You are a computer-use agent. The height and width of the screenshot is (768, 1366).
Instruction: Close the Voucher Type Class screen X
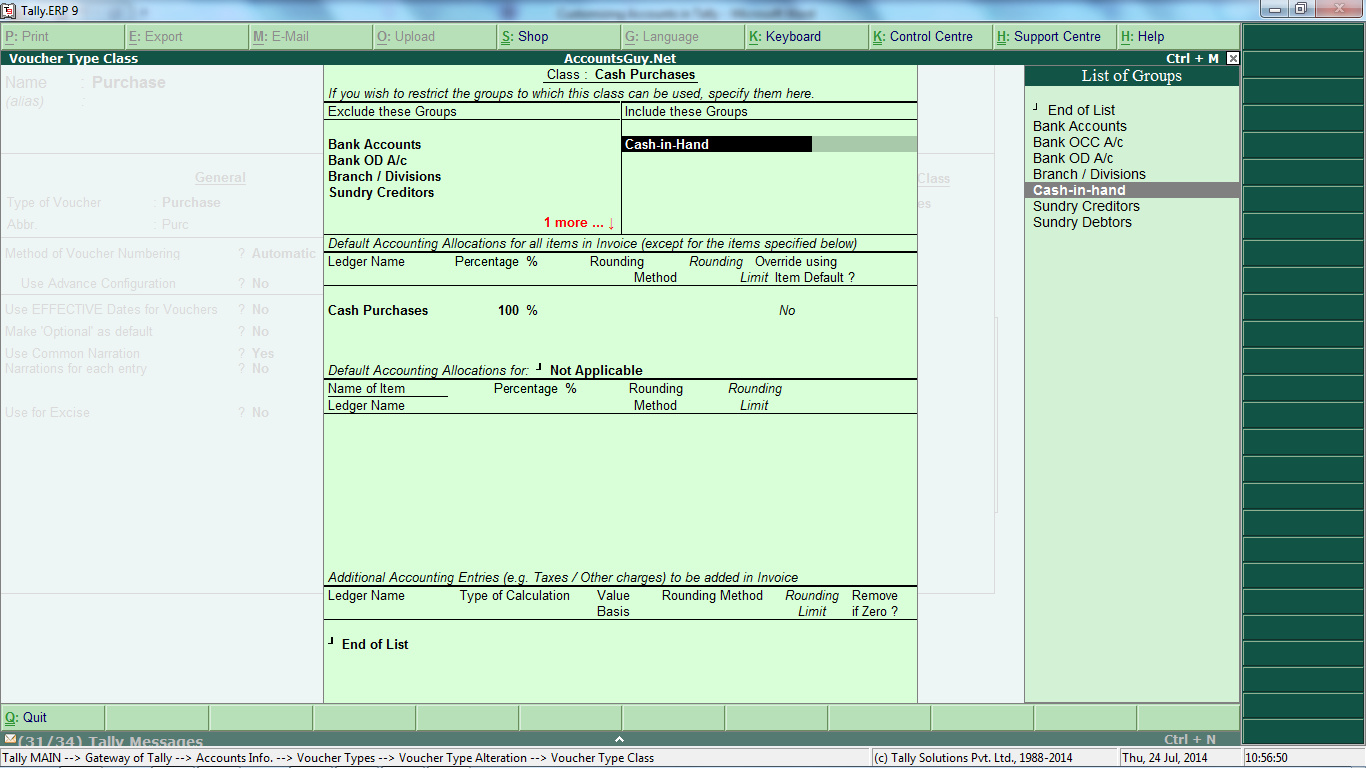[1233, 59]
